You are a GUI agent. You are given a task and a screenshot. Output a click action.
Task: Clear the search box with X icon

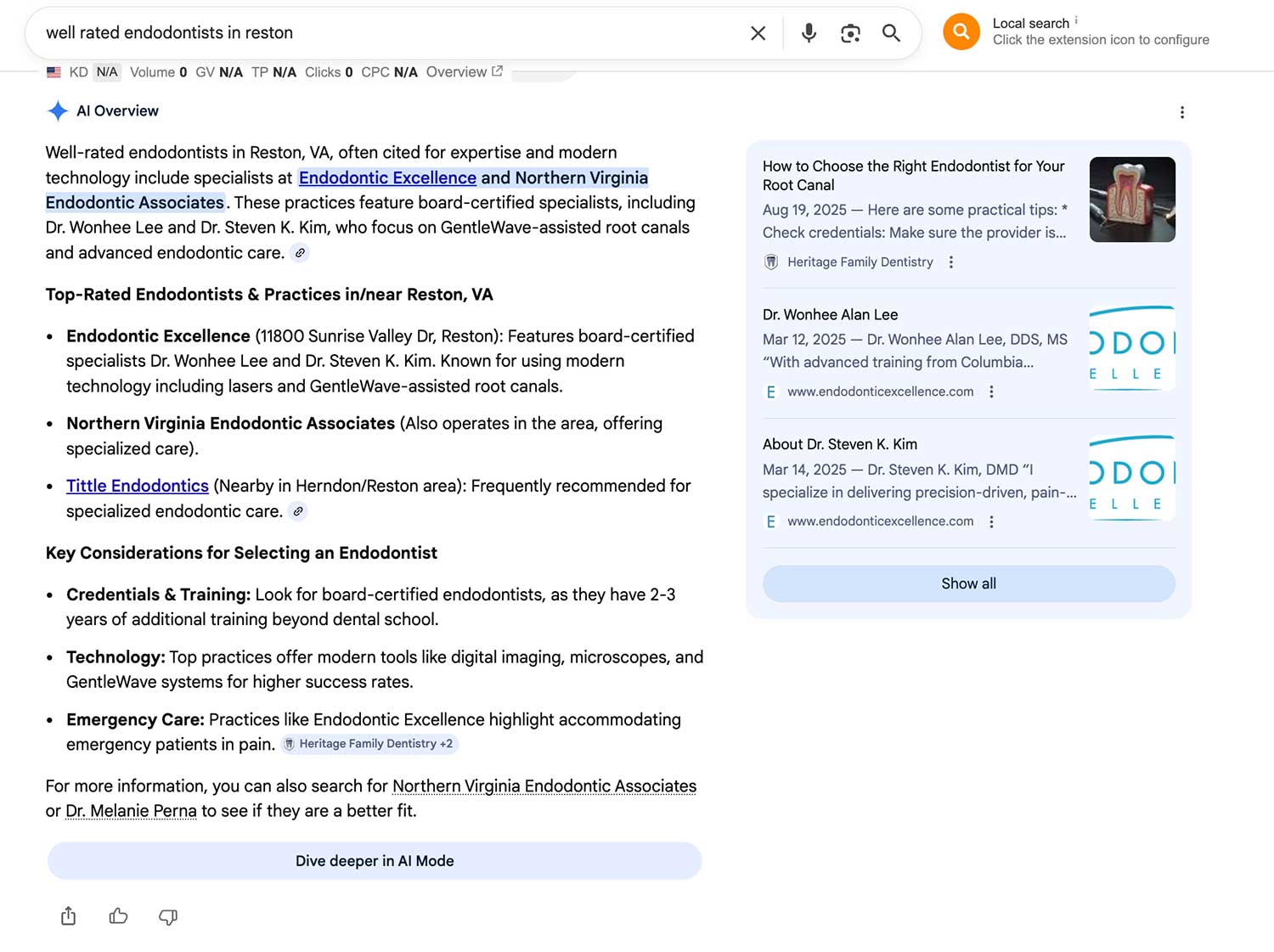tap(758, 33)
